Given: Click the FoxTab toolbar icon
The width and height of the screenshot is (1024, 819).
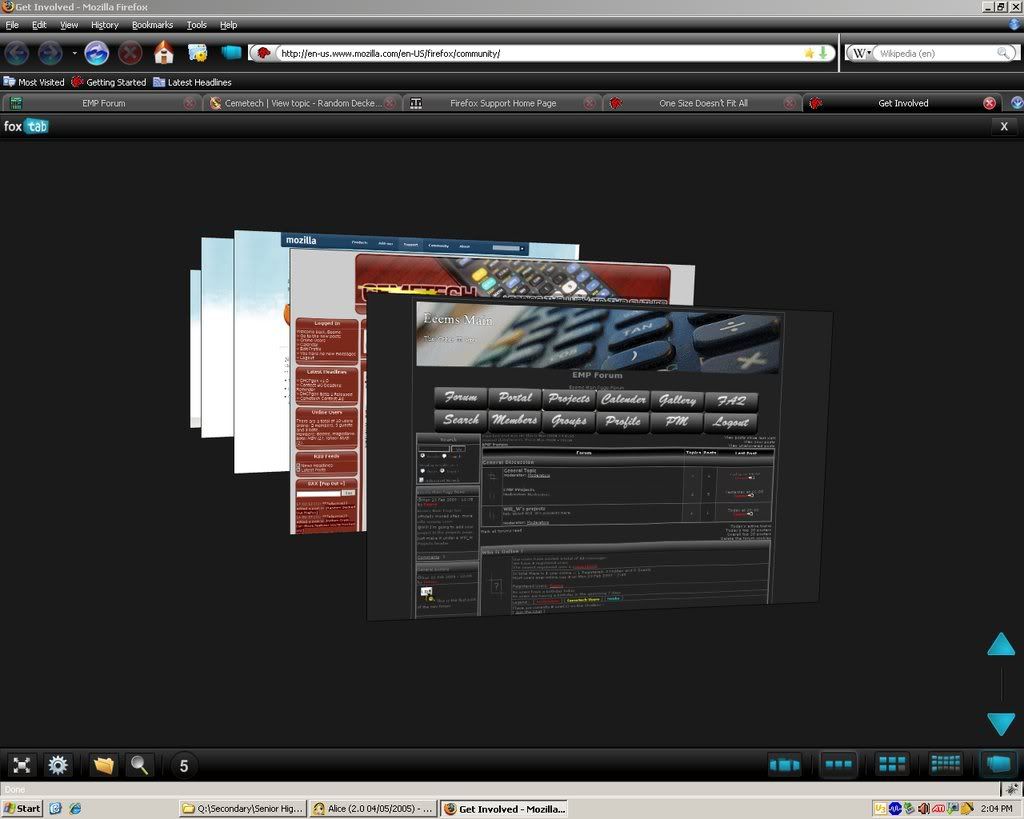Looking at the screenshot, I should 231,53.
